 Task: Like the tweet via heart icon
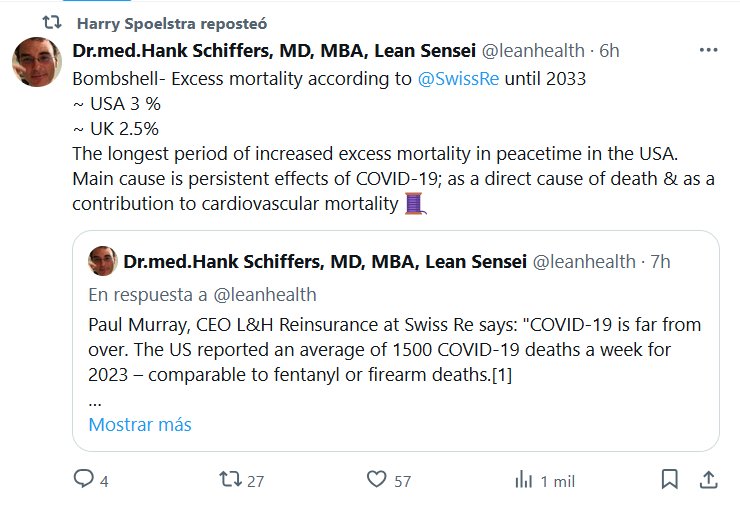377,480
